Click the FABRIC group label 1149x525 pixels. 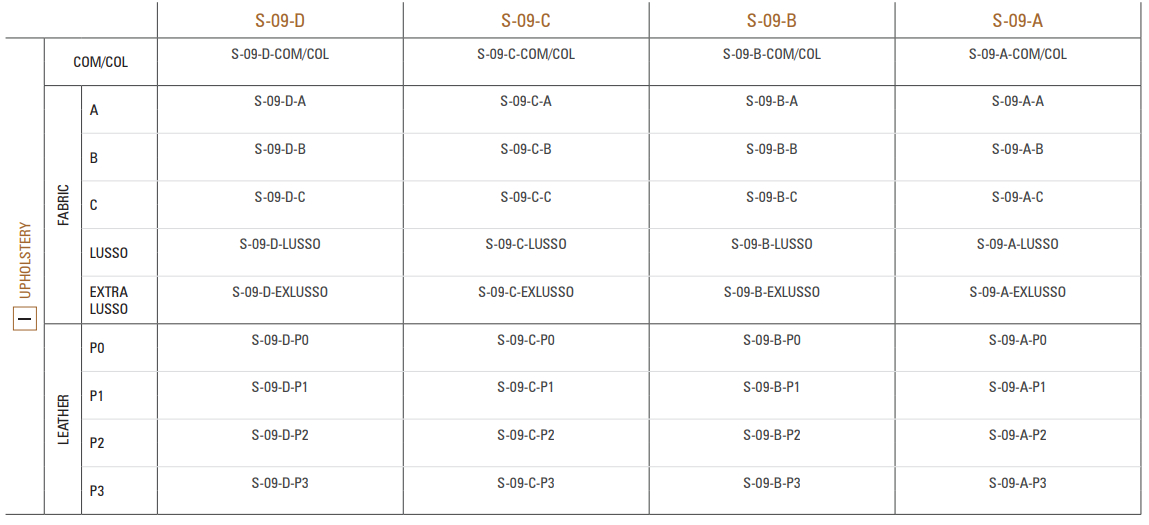[64, 205]
